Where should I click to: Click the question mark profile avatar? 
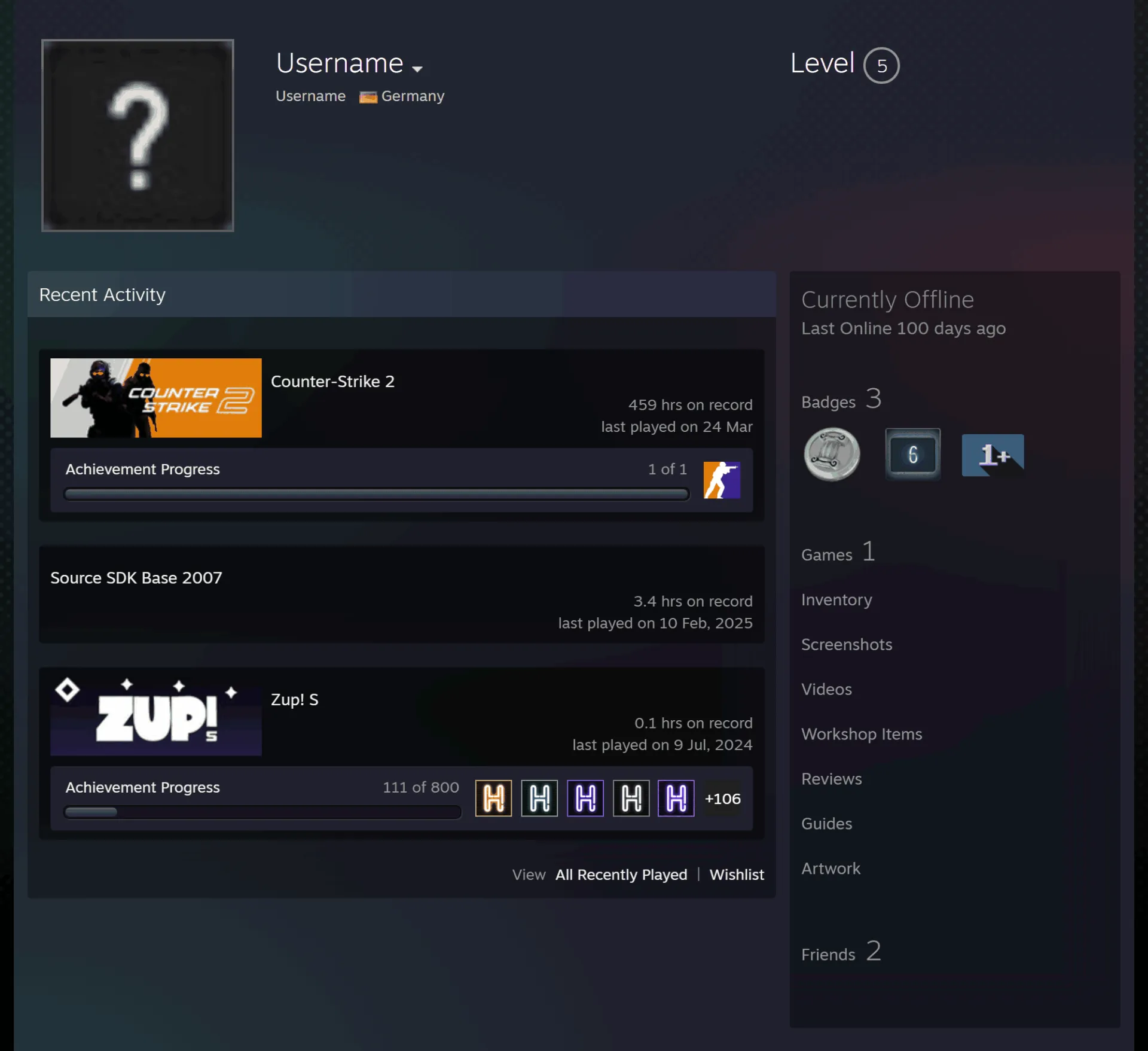[x=138, y=135]
